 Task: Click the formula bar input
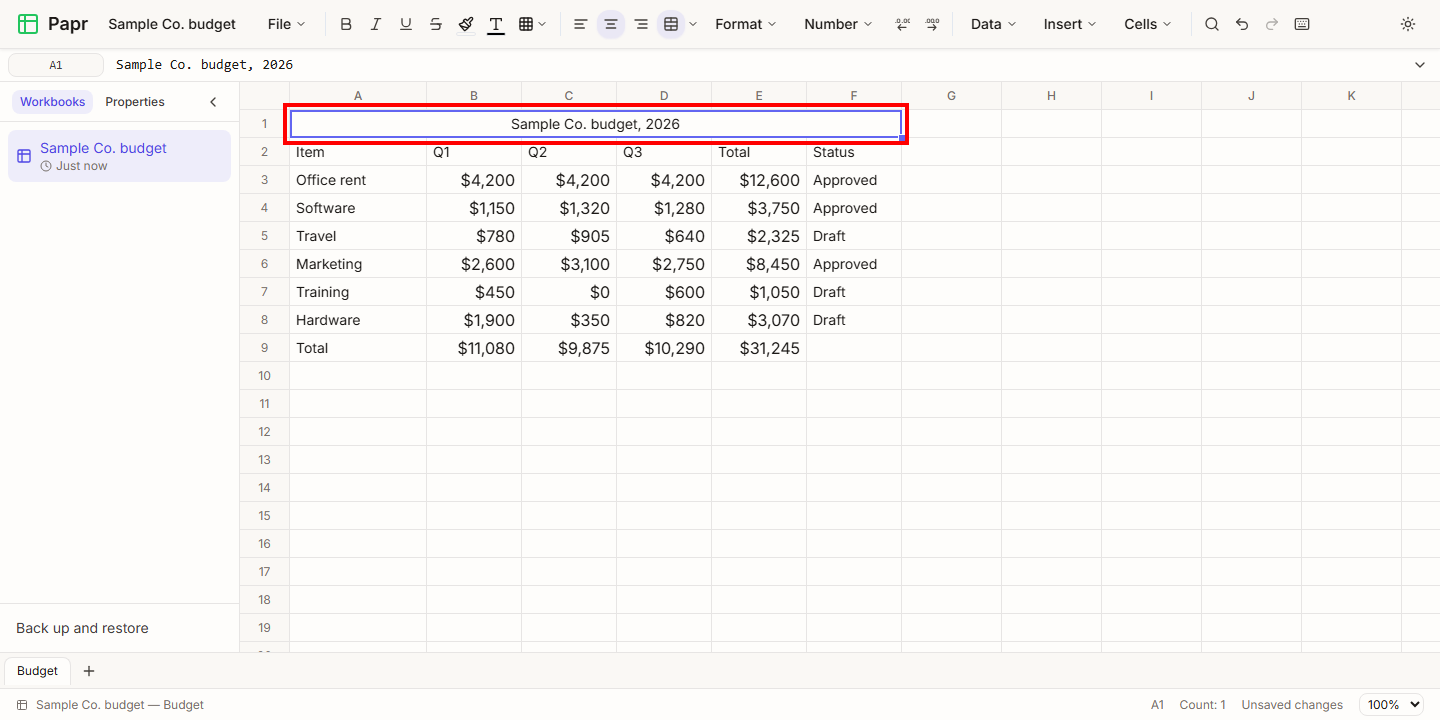pyautogui.click(x=755, y=65)
